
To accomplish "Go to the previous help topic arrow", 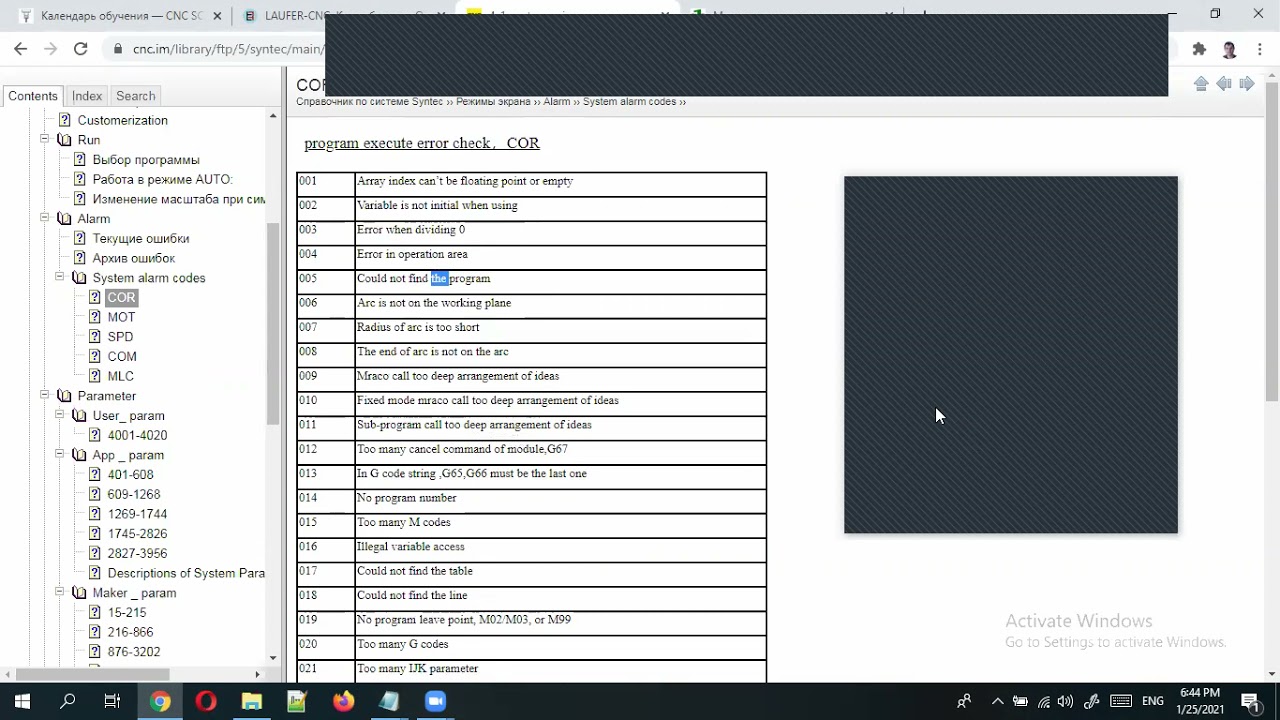I will [1224, 84].
